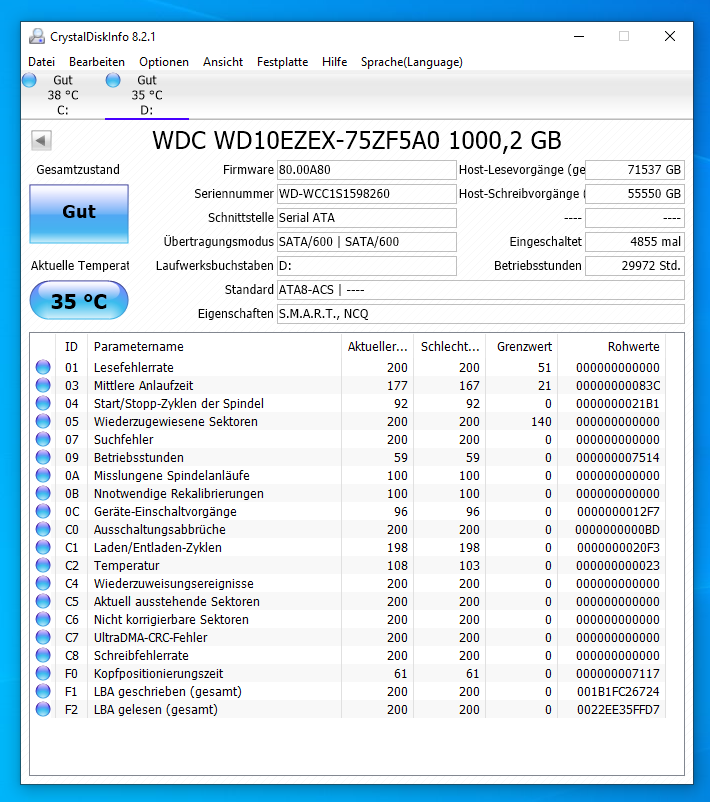710x802 pixels.
Task: Click status orb of Kopfpositionierungszeit row
Action: coord(43,673)
